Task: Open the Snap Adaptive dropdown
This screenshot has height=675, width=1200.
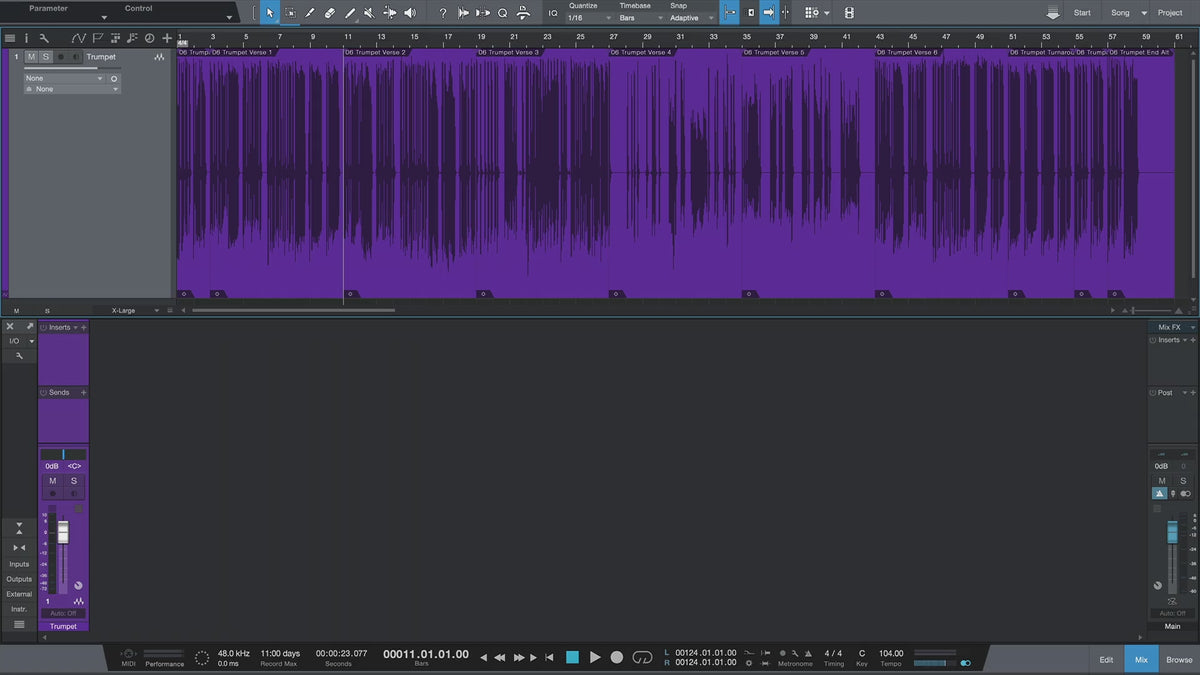Action: pyautogui.click(x=691, y=18)
